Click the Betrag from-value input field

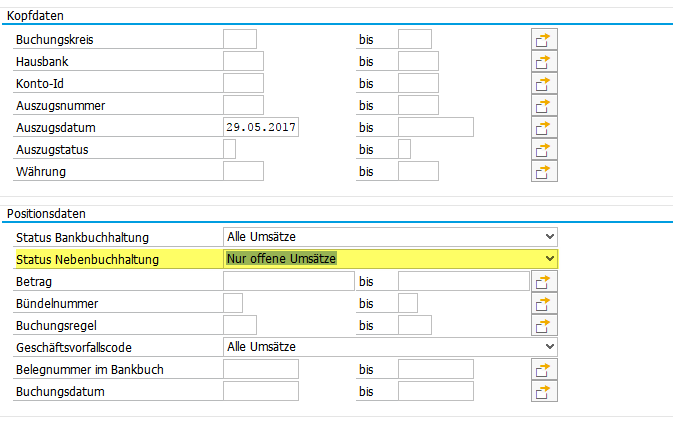tap(288, 282)
